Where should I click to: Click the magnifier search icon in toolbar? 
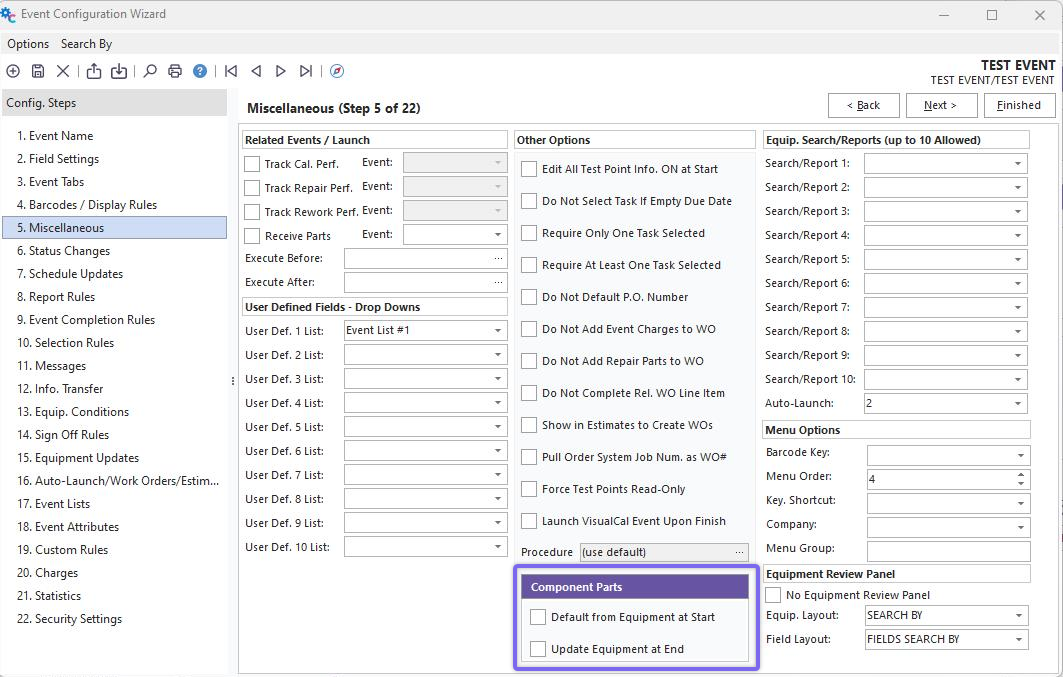coord(150,71)
